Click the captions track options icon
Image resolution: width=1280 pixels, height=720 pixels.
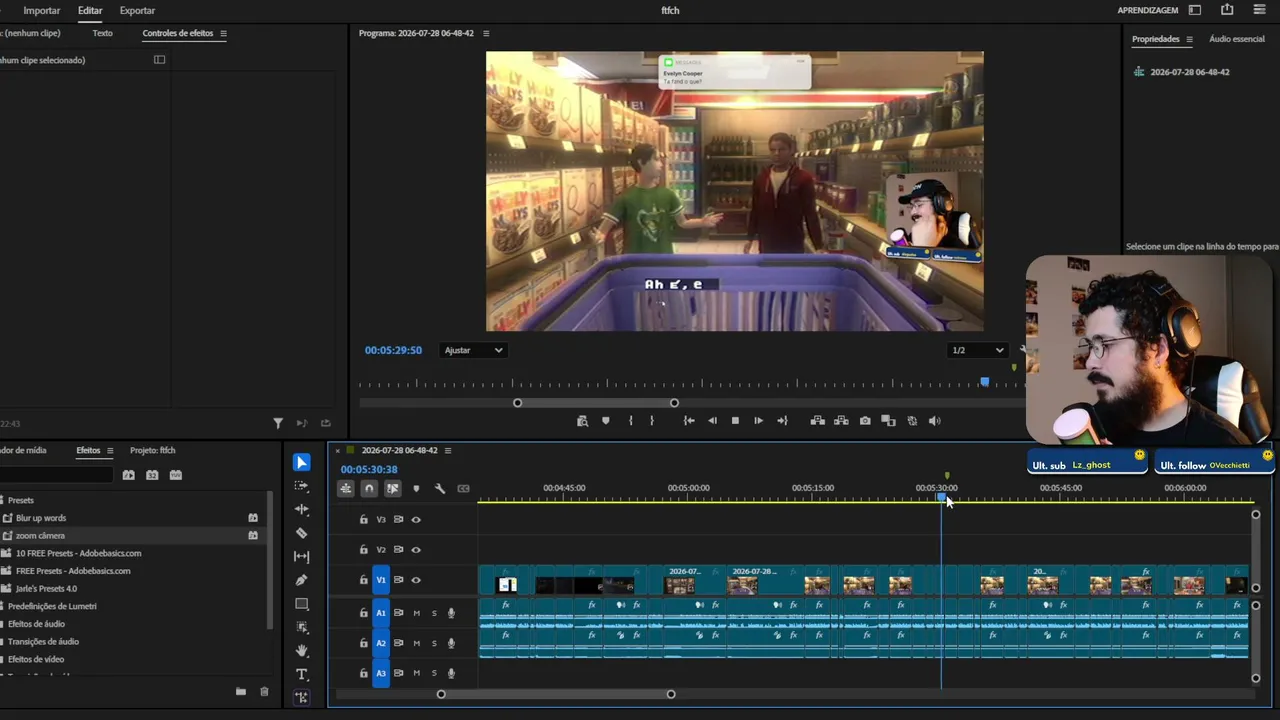[x=463, y=488]
